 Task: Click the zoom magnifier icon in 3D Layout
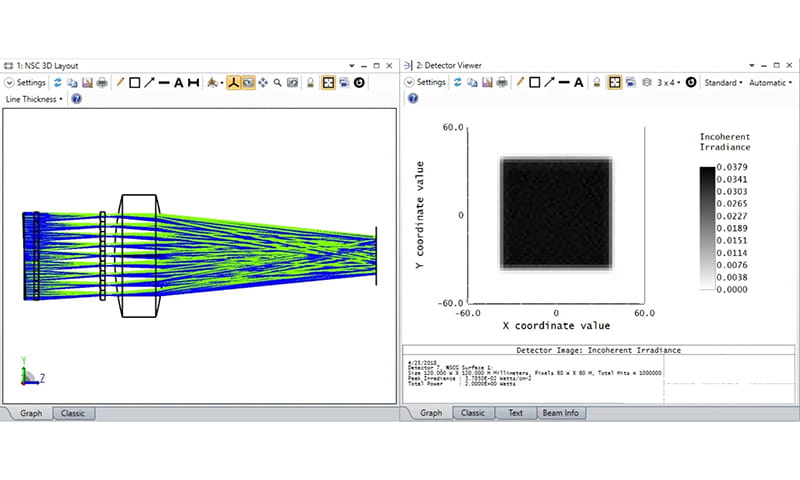[x=277, y=83]
